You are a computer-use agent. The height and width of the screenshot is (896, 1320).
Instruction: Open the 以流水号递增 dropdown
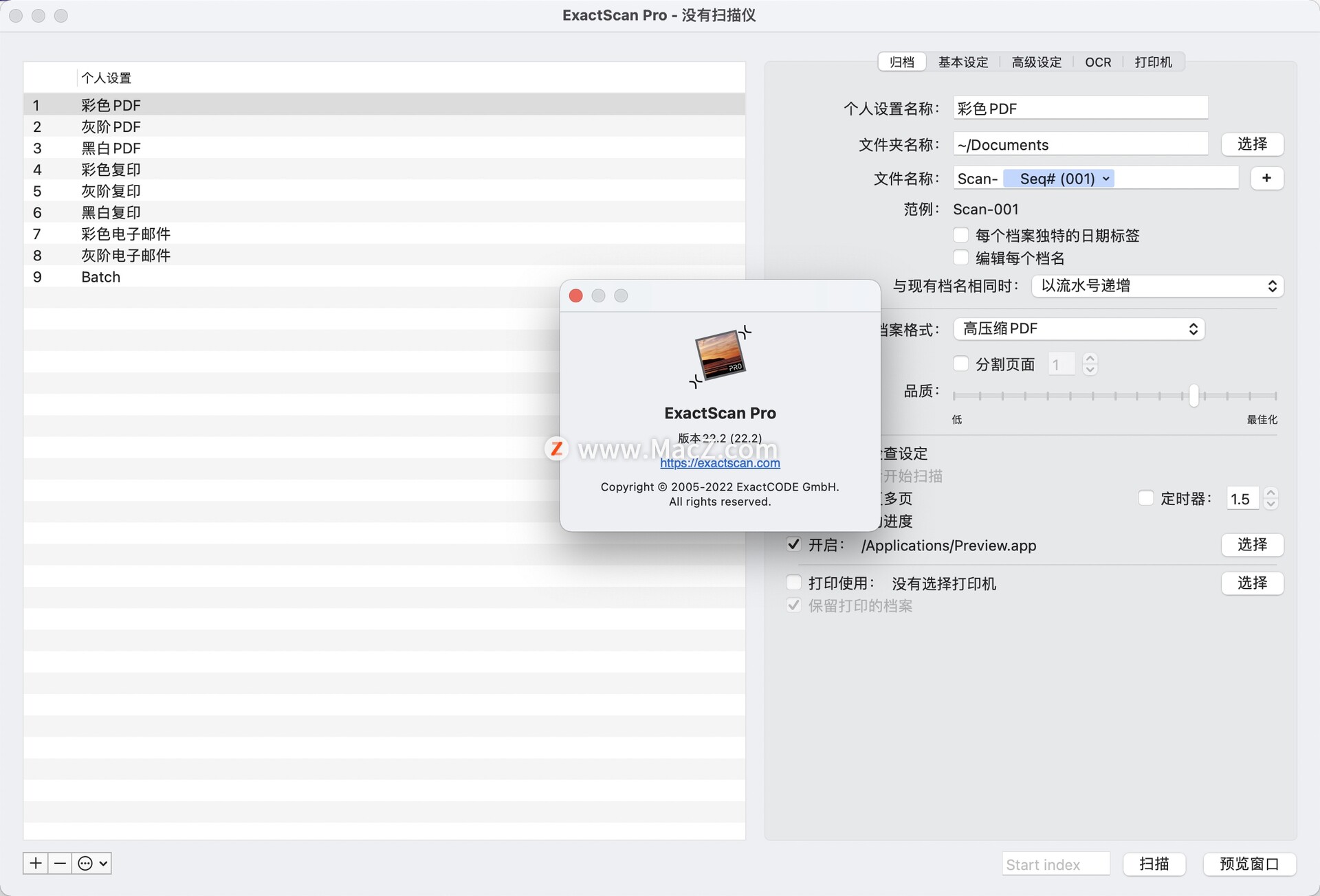coord(1157,286)
